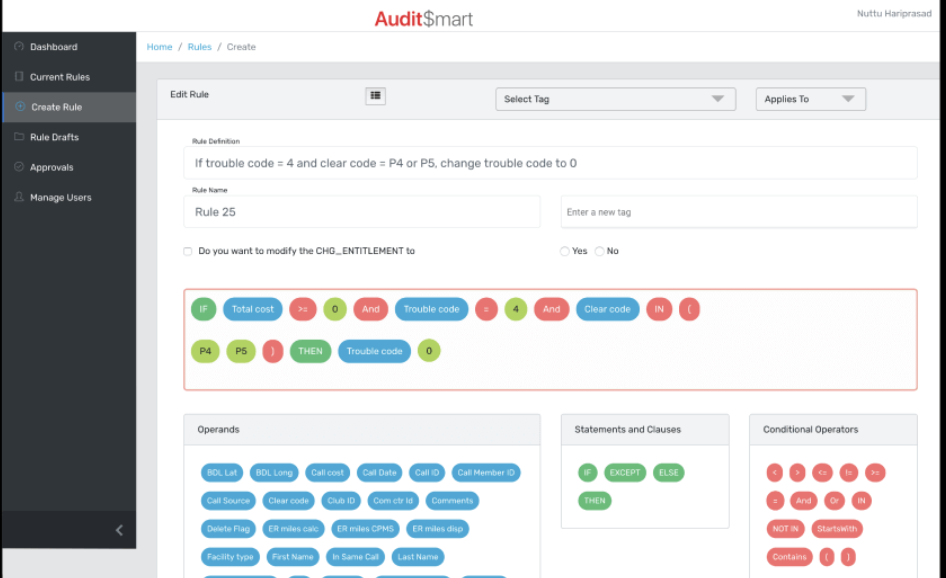Insert the Or operator
The width and height of the screenshot is (946, 578).
tap(834, 500)
